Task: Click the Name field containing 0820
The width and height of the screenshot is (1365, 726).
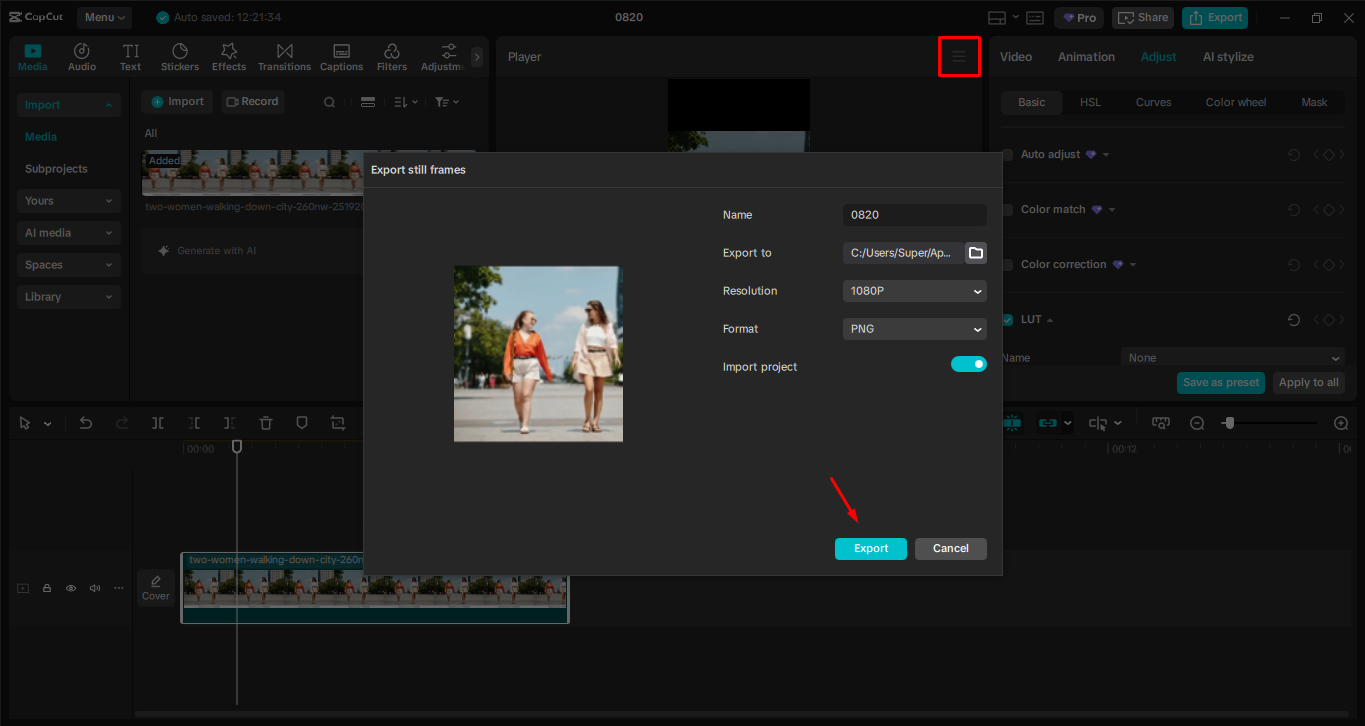Action: [913, 215]
